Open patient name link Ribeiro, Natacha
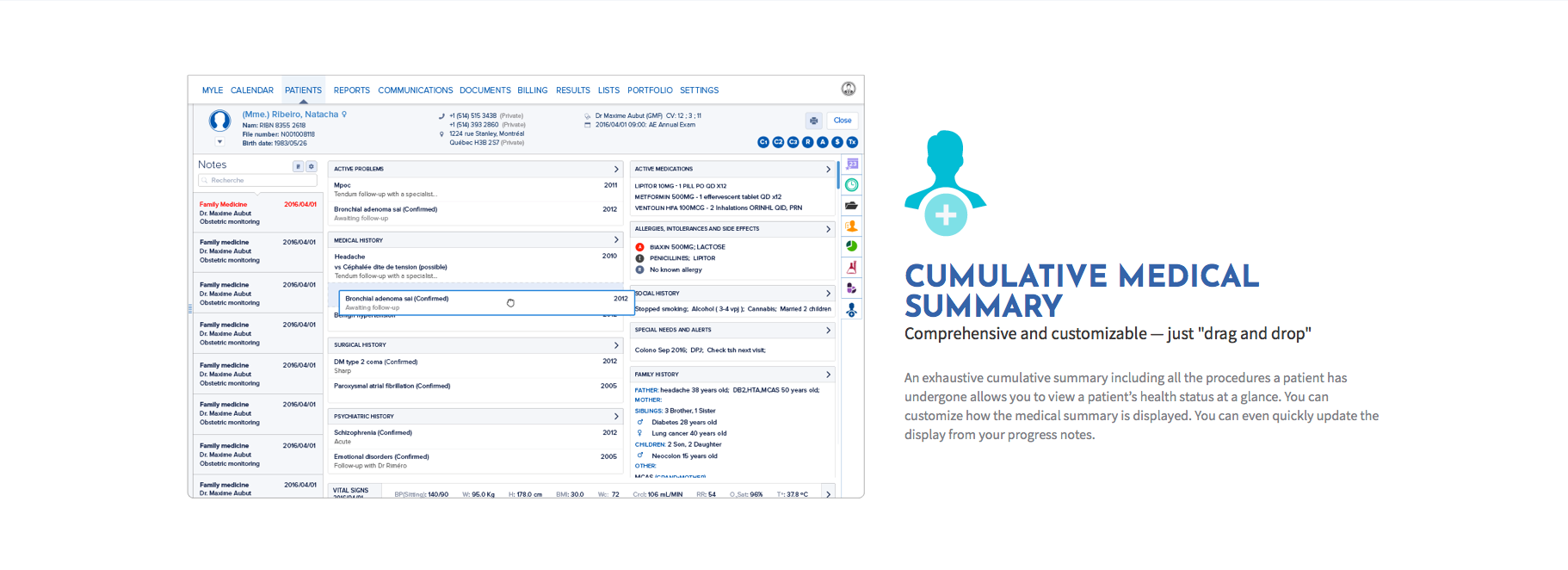 pos(290,115)
